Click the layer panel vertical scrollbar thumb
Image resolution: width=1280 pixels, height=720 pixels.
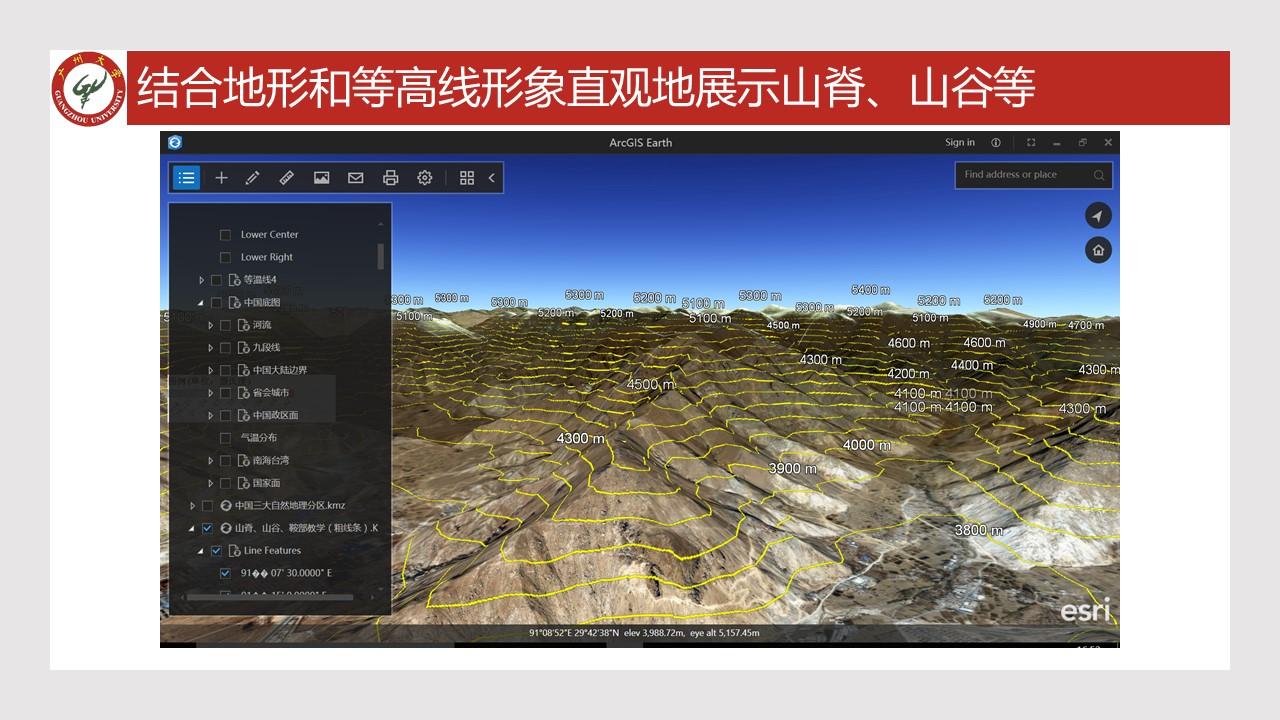coord(380,256)
